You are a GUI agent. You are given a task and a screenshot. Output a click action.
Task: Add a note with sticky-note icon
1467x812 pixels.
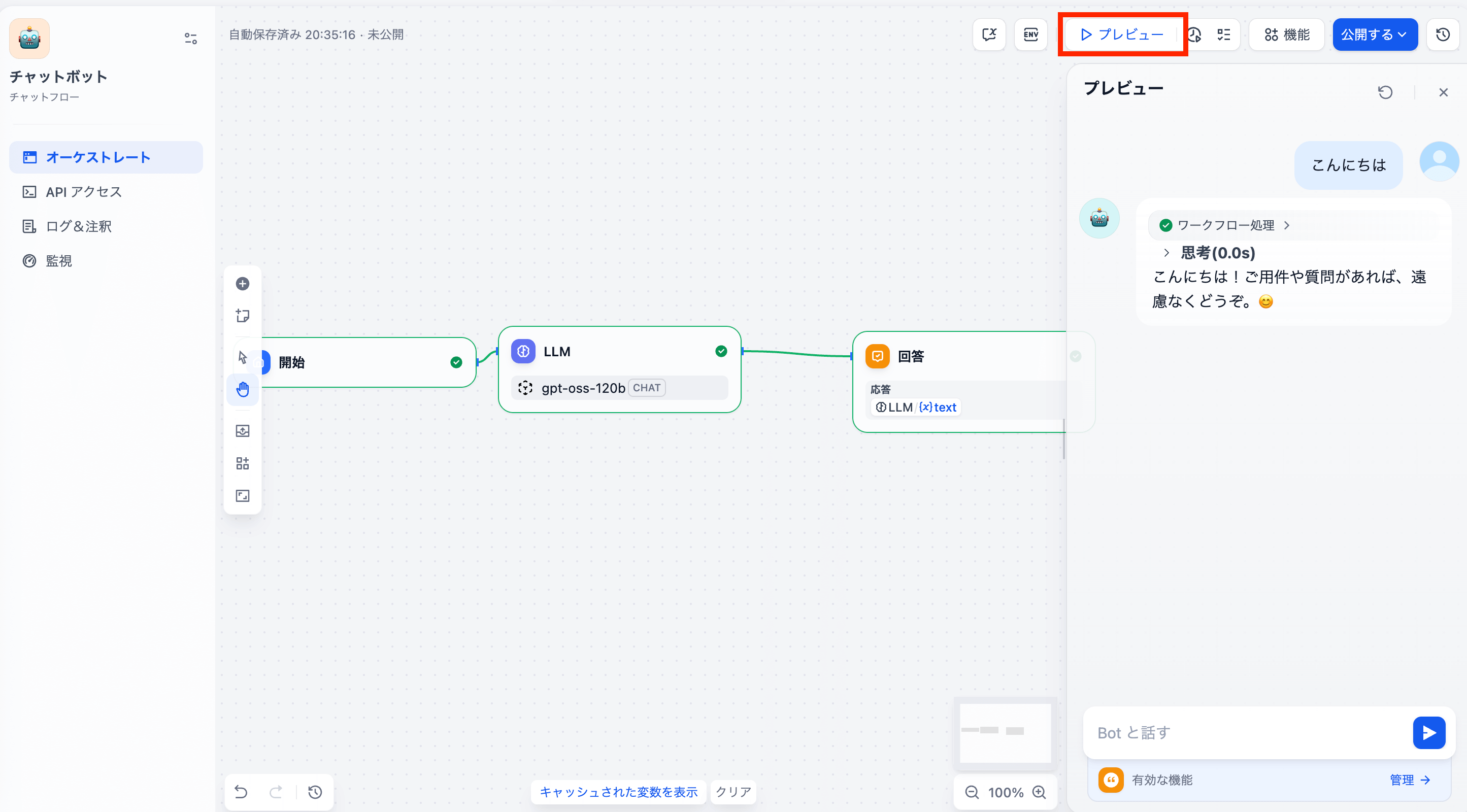pyautogui.click(x=243, y=316)
